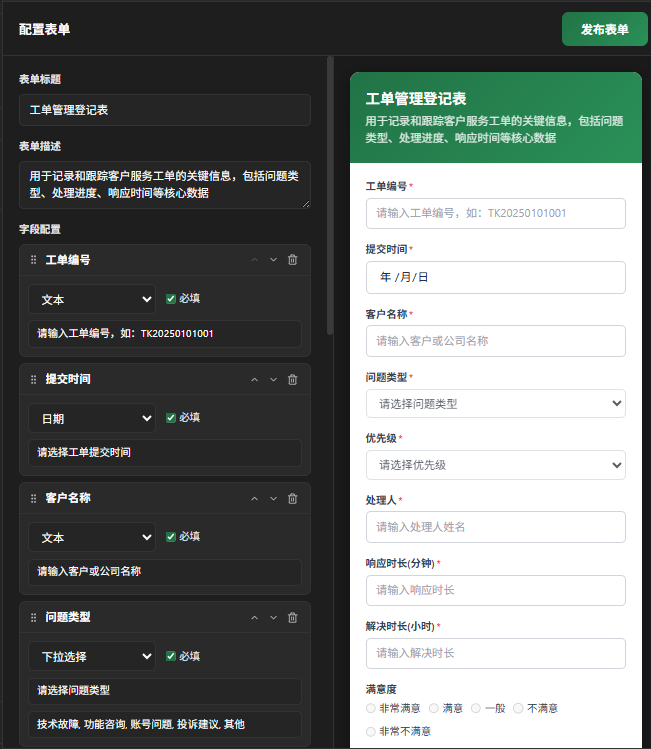
Task: Edit placeholder input of 工单编号 config
Action: [x=165, y=333]
